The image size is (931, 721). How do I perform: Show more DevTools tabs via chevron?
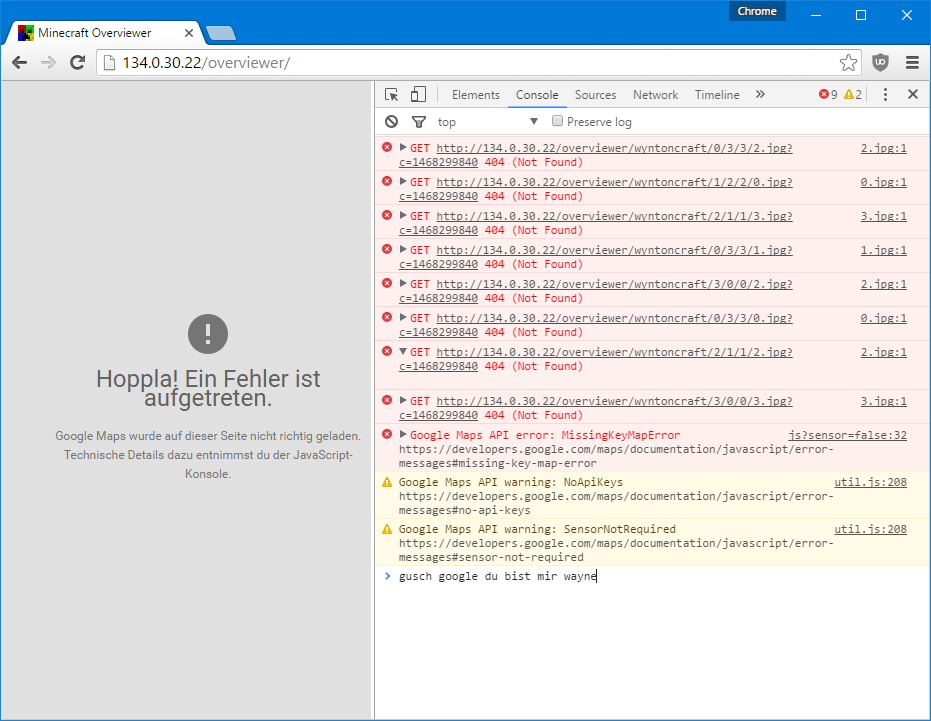[760, 95]
